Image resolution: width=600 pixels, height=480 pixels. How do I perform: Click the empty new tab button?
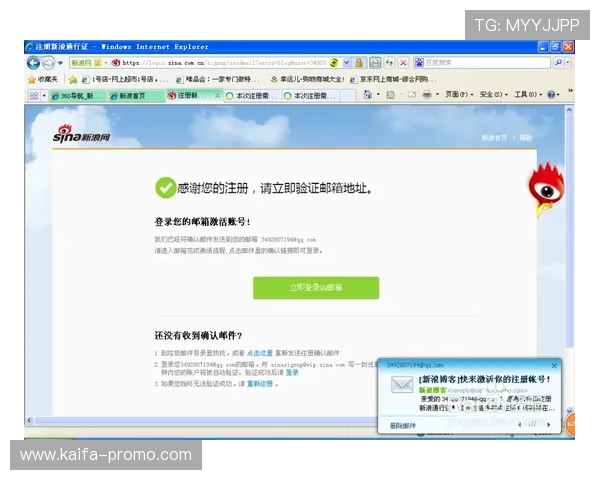(347, 96)
